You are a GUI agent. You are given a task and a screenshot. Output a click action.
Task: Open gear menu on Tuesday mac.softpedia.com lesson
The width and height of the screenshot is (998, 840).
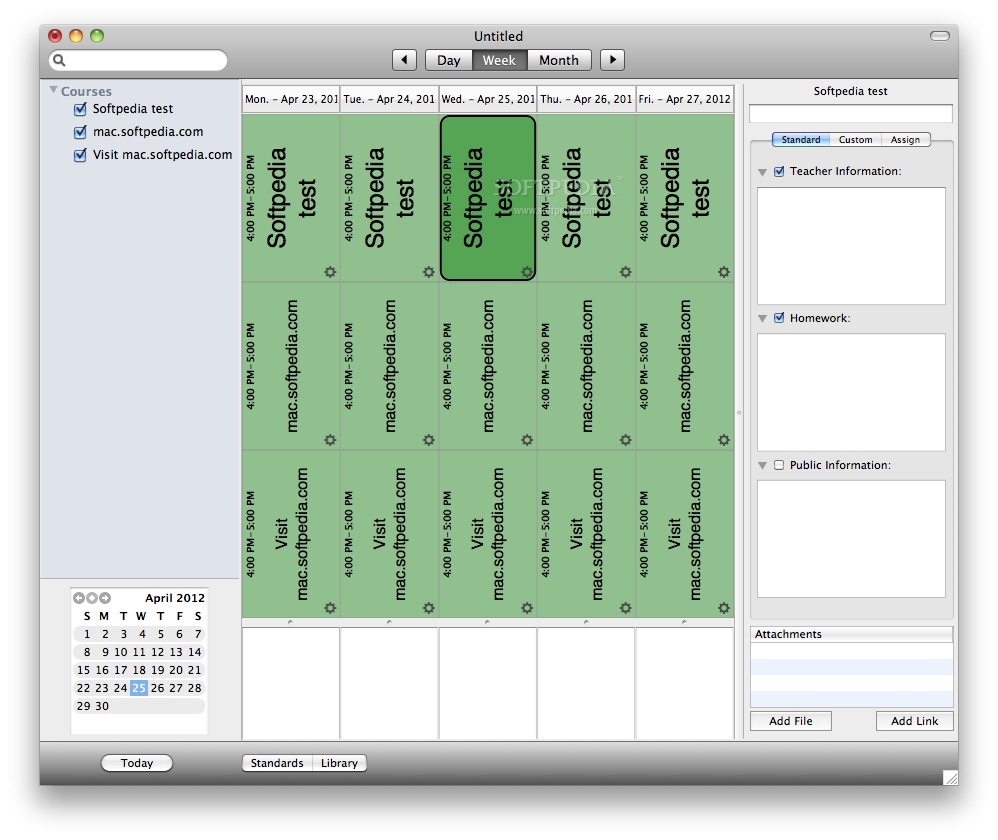[x=428, y=440]
